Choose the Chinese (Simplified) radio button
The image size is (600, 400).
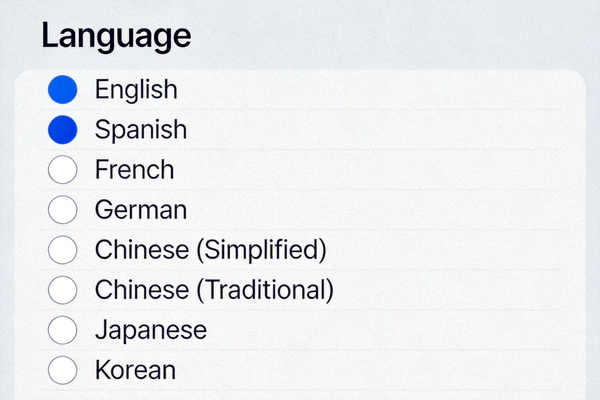click(62, 250)
